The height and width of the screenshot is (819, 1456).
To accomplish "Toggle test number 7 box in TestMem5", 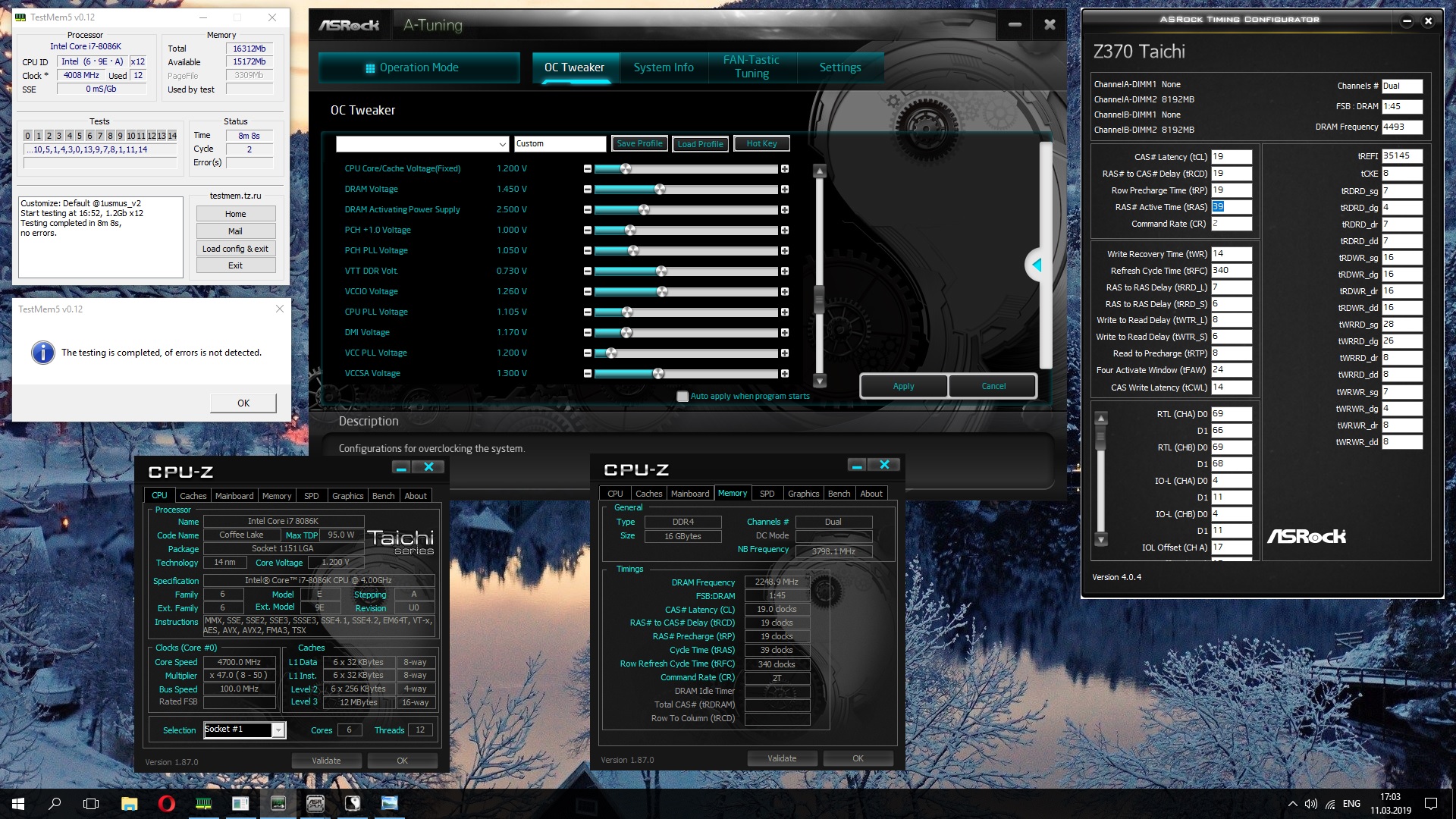I will (x=99, y=136).
